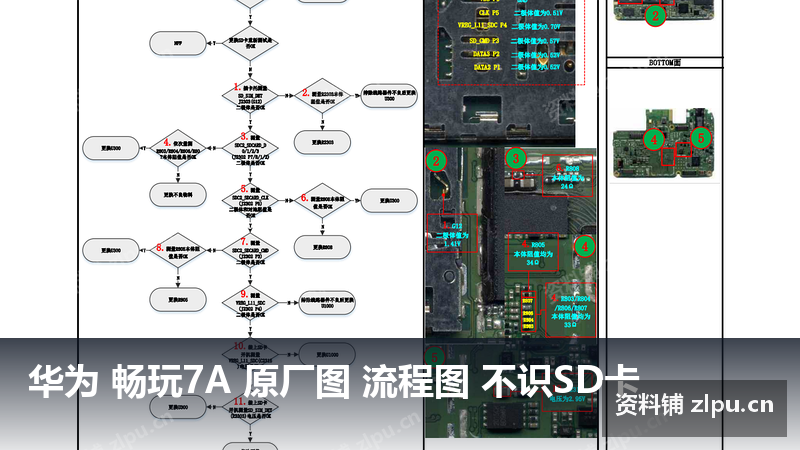Select flowchart step 11 diamond
Screen dimensions: 800x450
(250, 408)
